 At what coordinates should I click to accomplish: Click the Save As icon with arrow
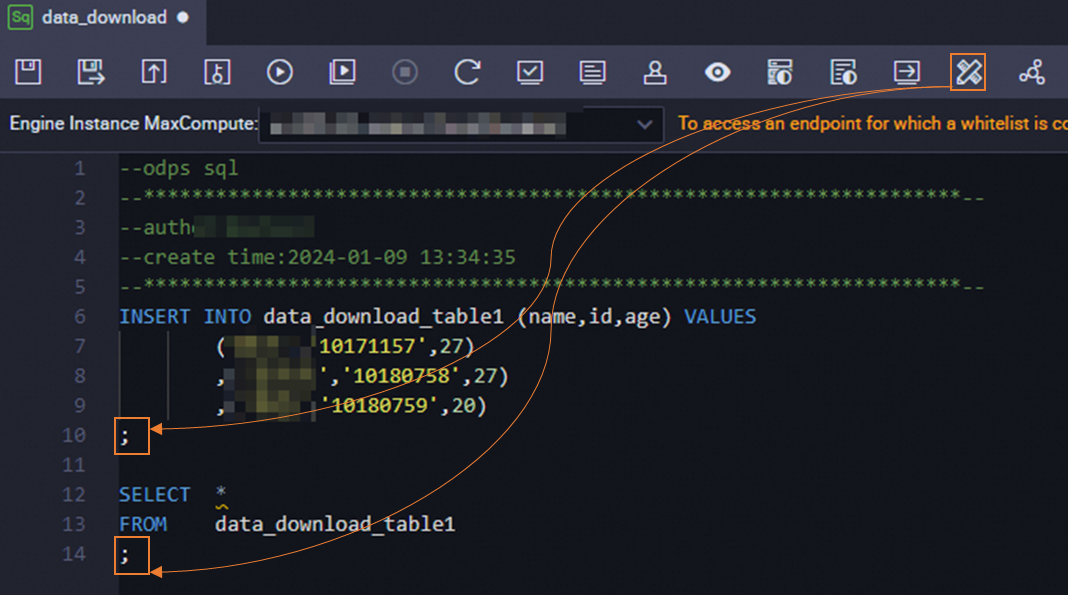[91, 71]
